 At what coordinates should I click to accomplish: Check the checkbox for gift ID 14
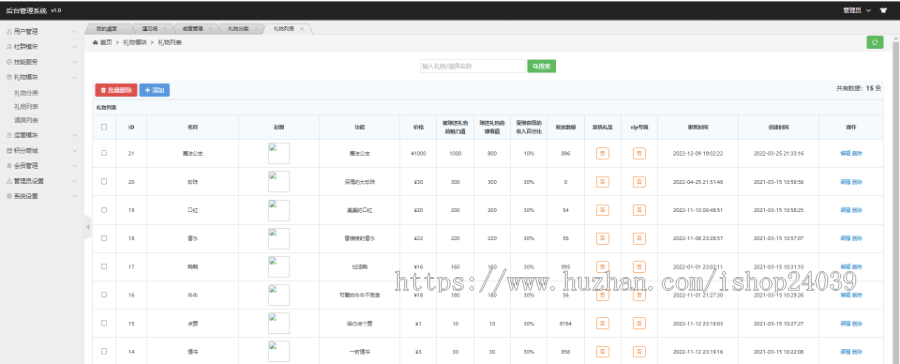(104, 351)
